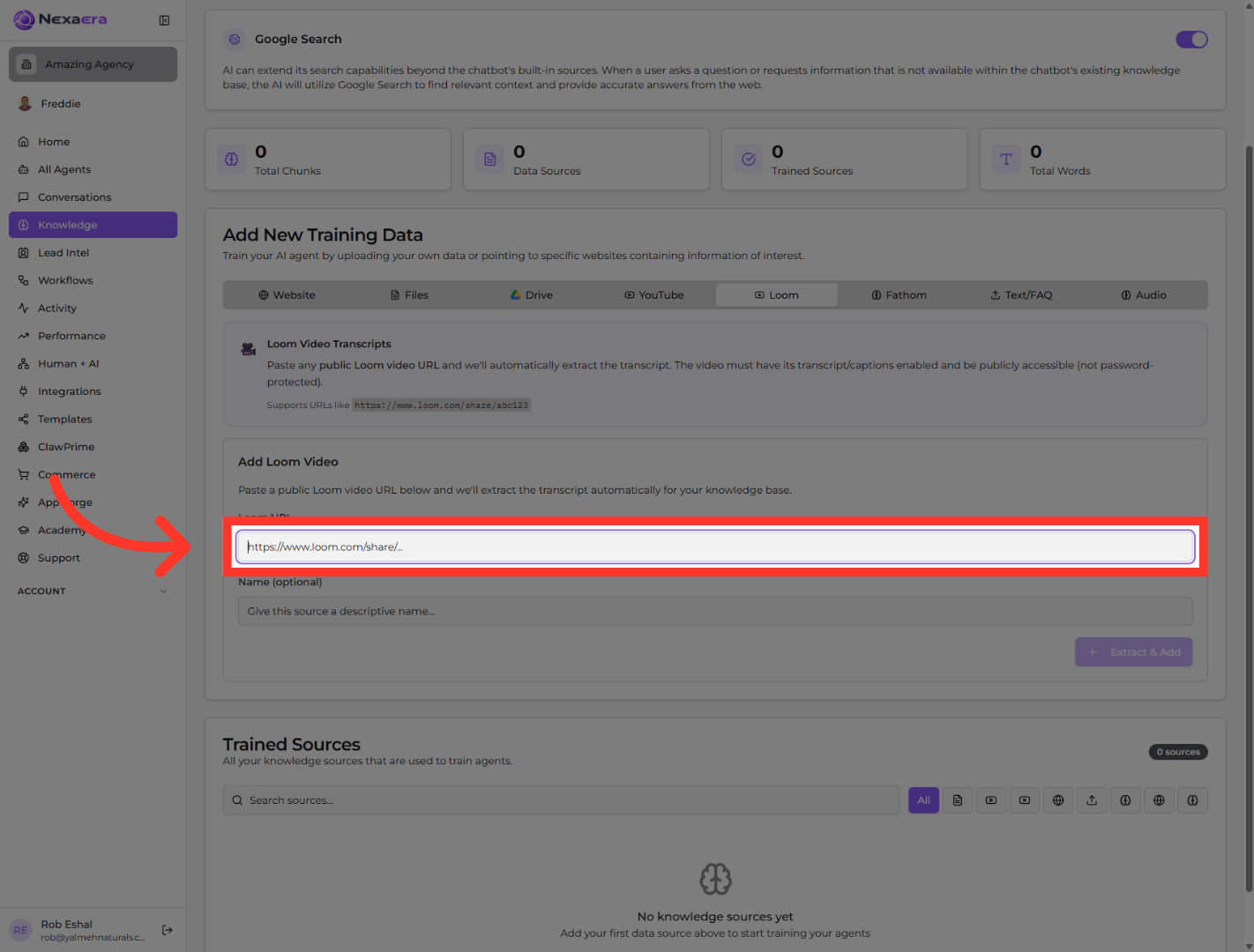Open the Knowledge page in sidebar
Viewport: 1254px width, 952px height.
pyautogui.click(x=93, y=225)
